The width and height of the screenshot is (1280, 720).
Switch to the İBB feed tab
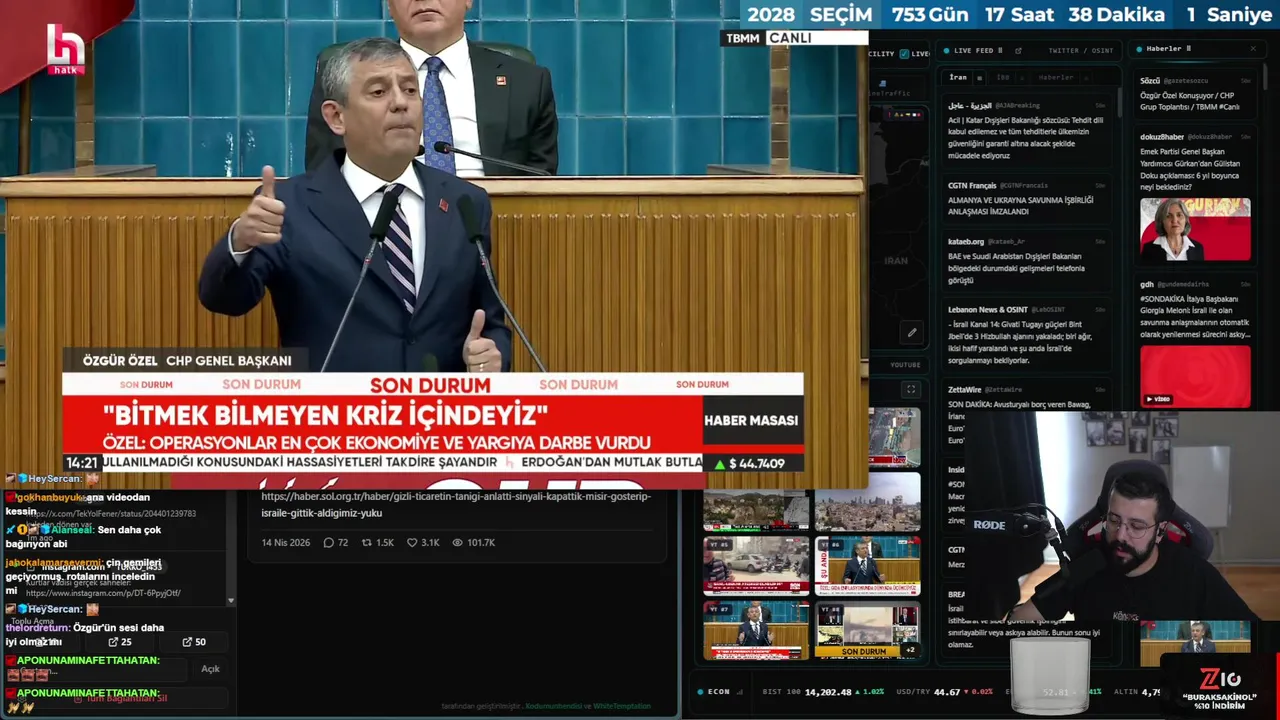coord(1003,77)
